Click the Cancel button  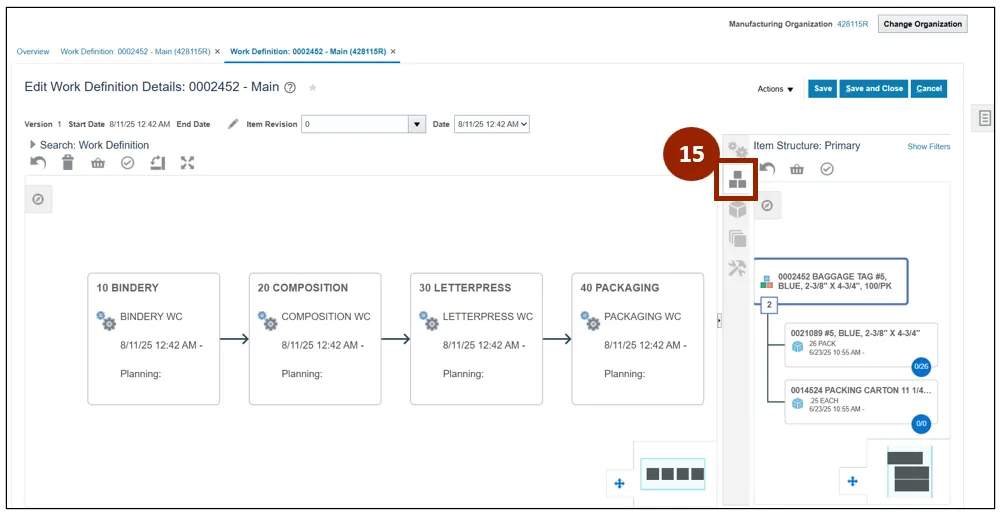pyautogui.click(x=929, y=89)
